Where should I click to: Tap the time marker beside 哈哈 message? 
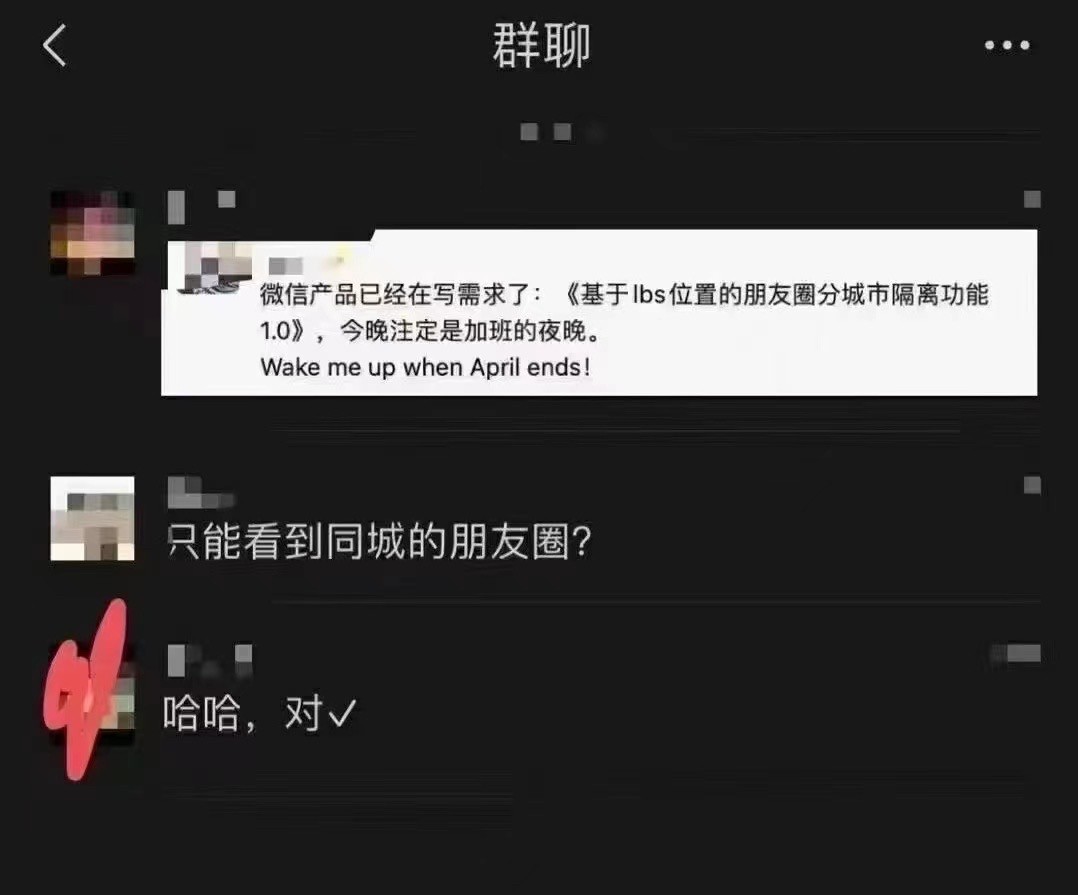pyautogui.click(x=1015, y=653)
